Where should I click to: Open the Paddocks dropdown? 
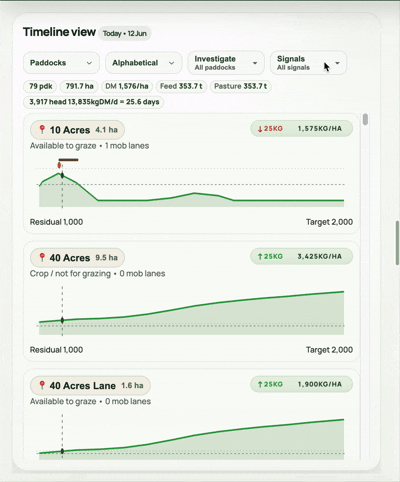tap(61, 63)
